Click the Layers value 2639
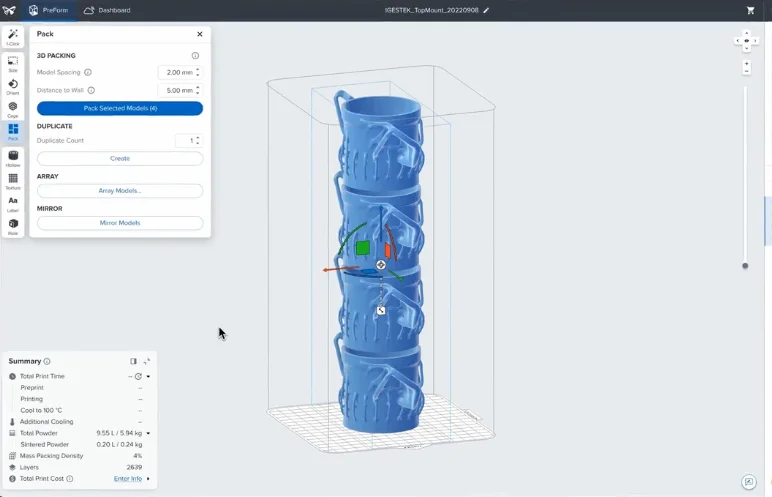The width and height of the screenshot is (772, 497). (134, 467)
